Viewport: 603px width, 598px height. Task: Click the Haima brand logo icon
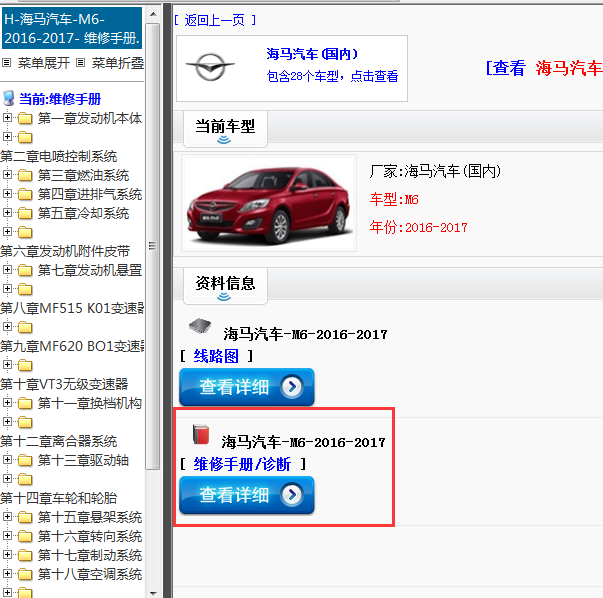(x=210, y=67)
